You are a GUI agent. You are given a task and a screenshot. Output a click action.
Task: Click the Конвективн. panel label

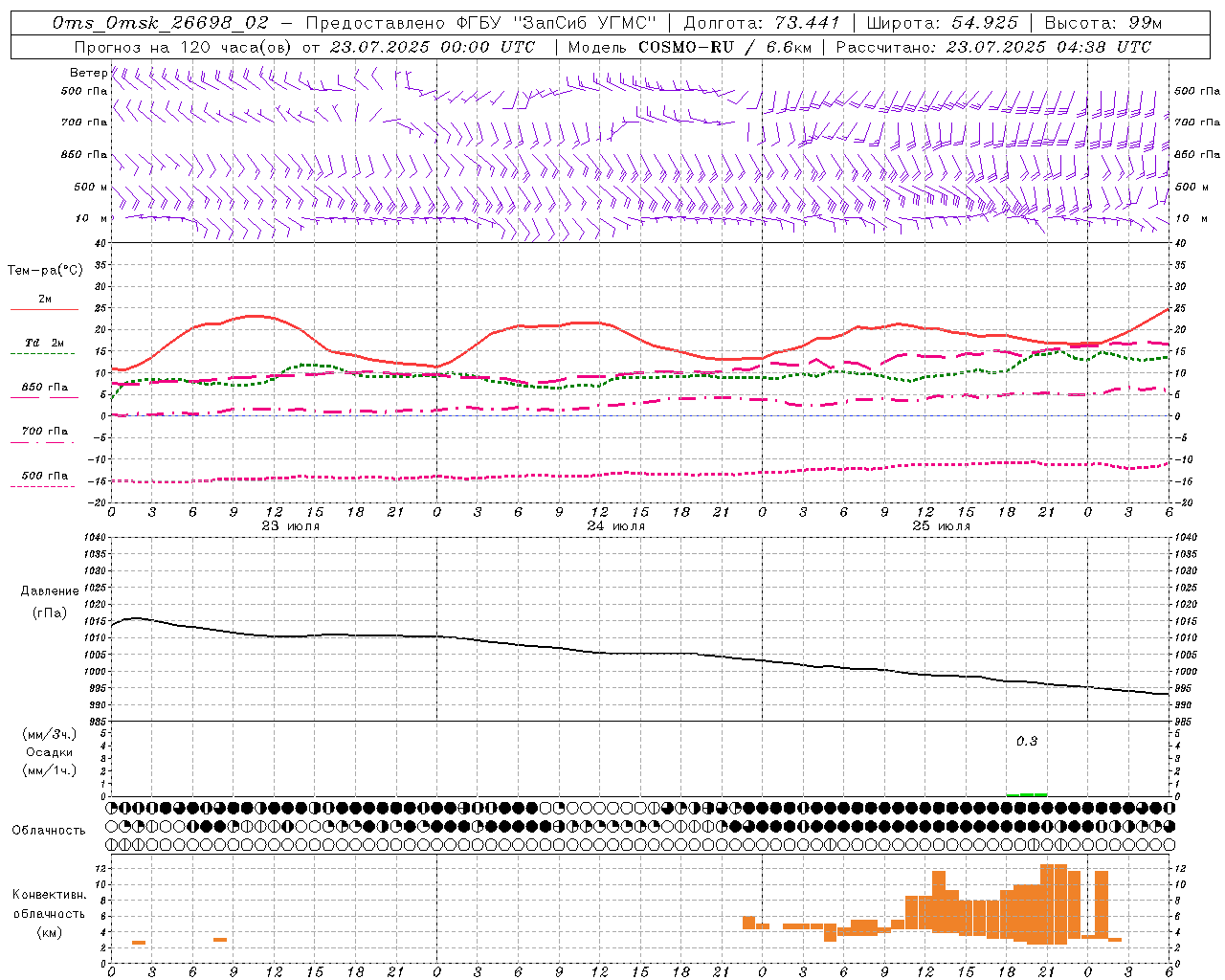pyautogui.click(x=50, y=895)
